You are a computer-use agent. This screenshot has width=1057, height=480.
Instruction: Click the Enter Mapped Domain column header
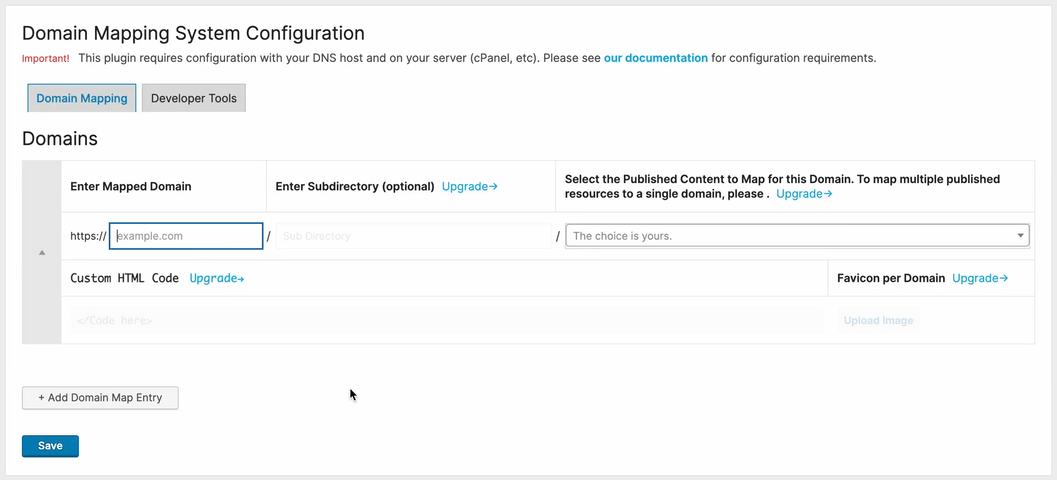point(131,187)
